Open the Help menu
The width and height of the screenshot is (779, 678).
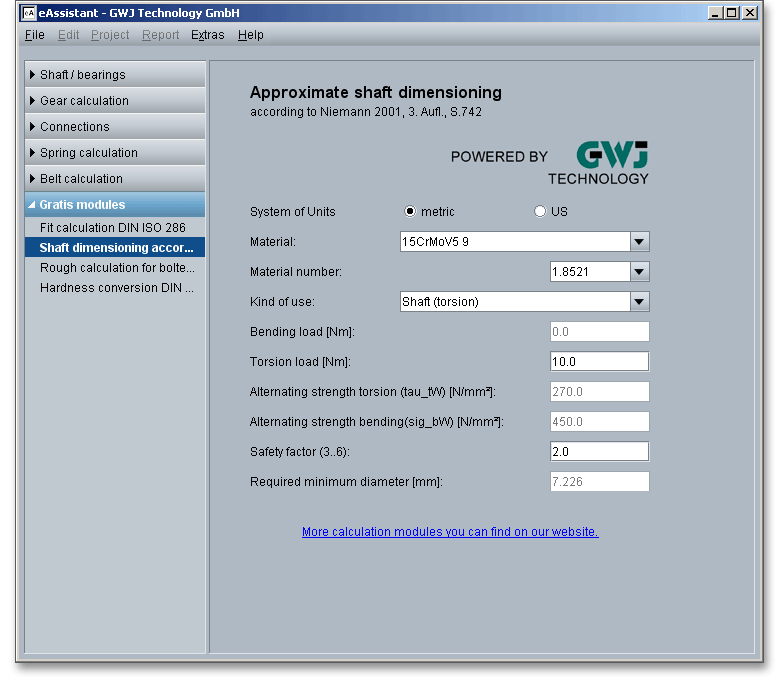click(x=251, y=35)
